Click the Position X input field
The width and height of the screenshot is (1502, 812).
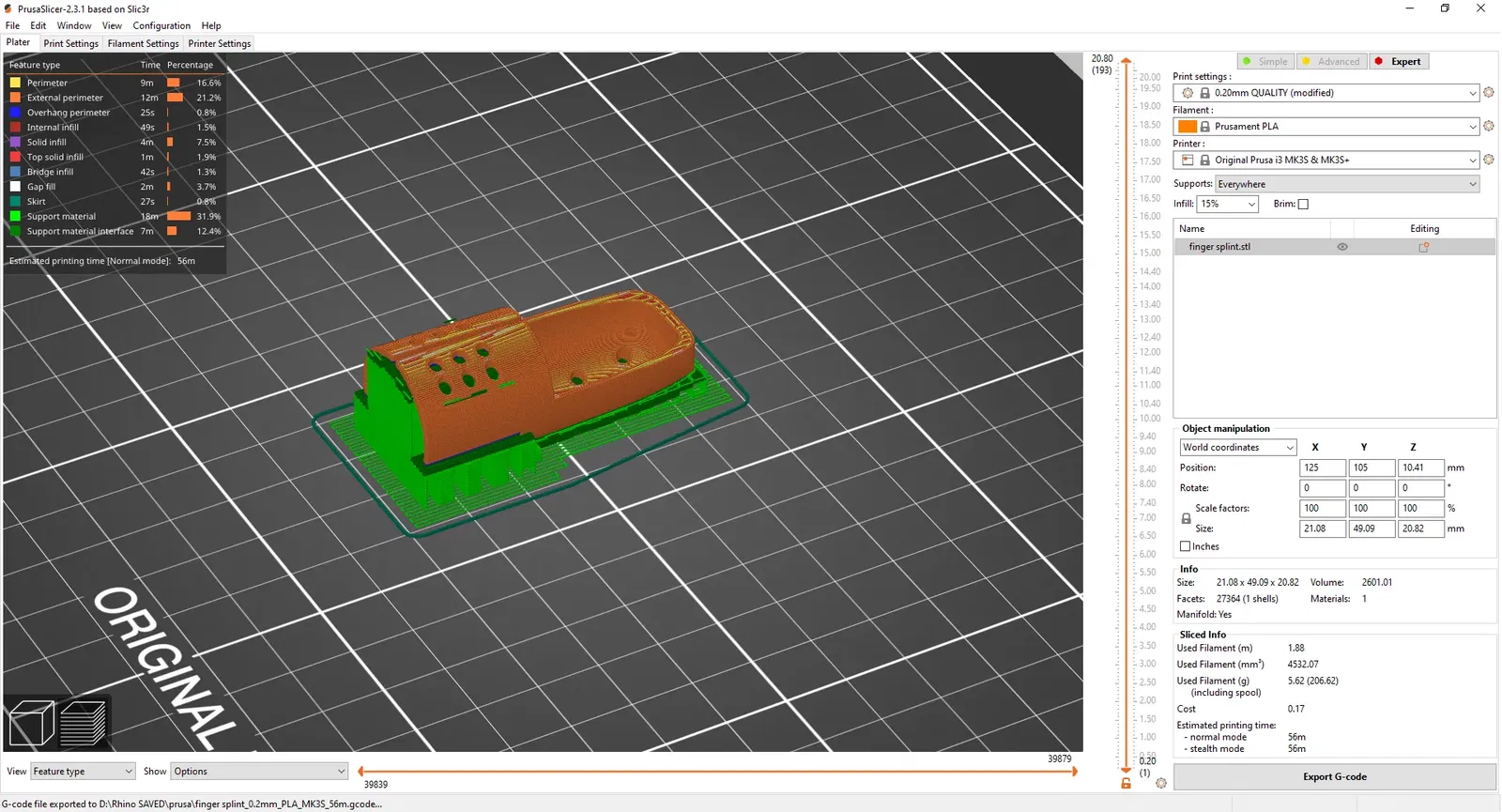[1323, 467]
